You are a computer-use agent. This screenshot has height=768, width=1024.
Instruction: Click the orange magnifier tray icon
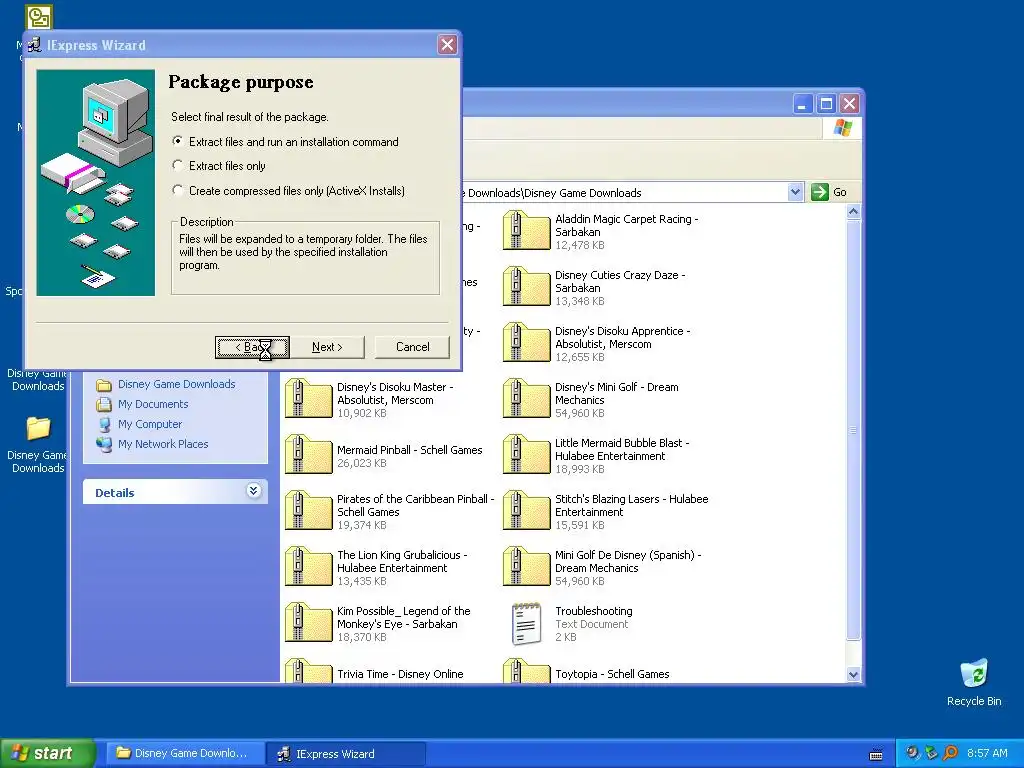tap(950, 753)
